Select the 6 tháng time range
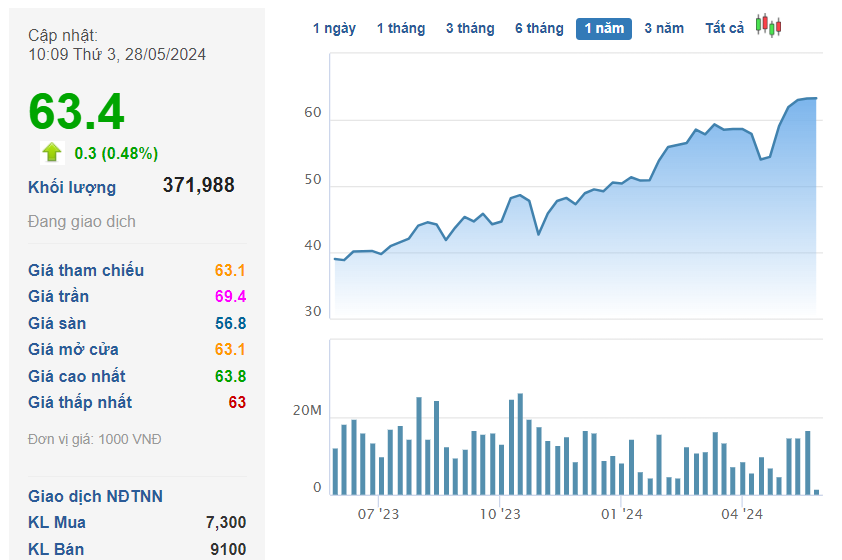 [539, 28]
